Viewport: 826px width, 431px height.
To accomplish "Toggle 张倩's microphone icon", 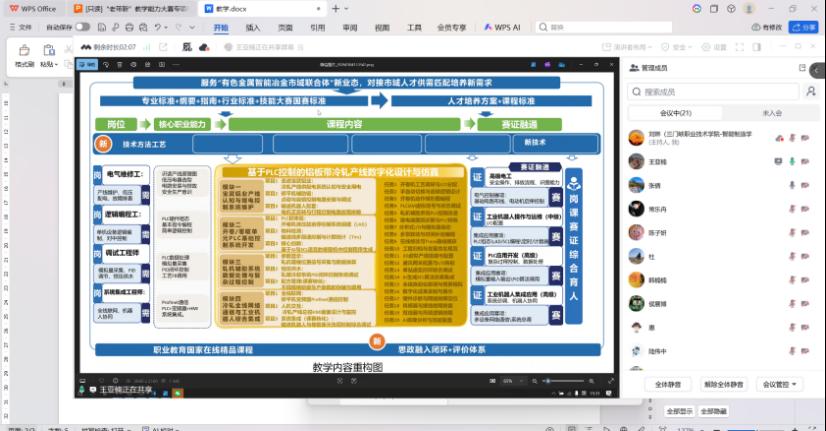I will coord(792,186).
